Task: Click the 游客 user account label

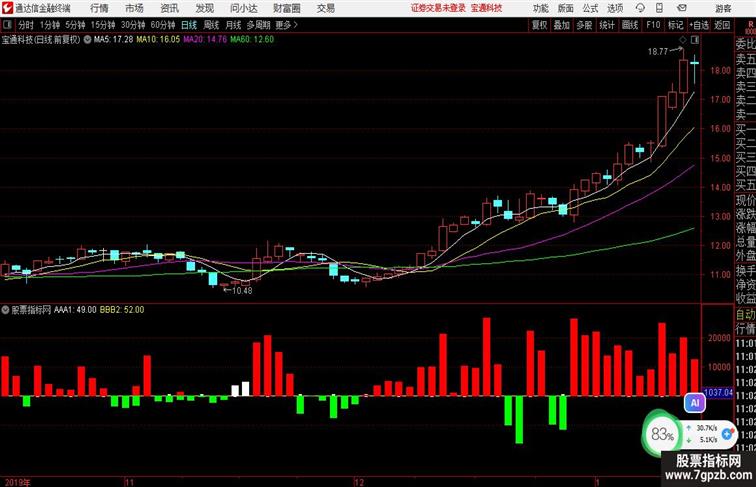Action: pyautogui.click(x=723, y=9)
